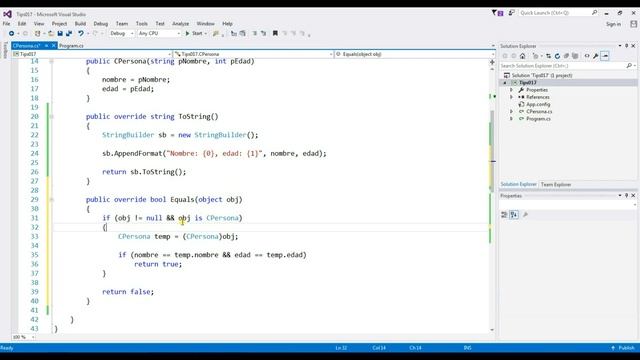This screenshot has width=640, height=360.
Task: Open the Build menu
Action: coord(80,24)
